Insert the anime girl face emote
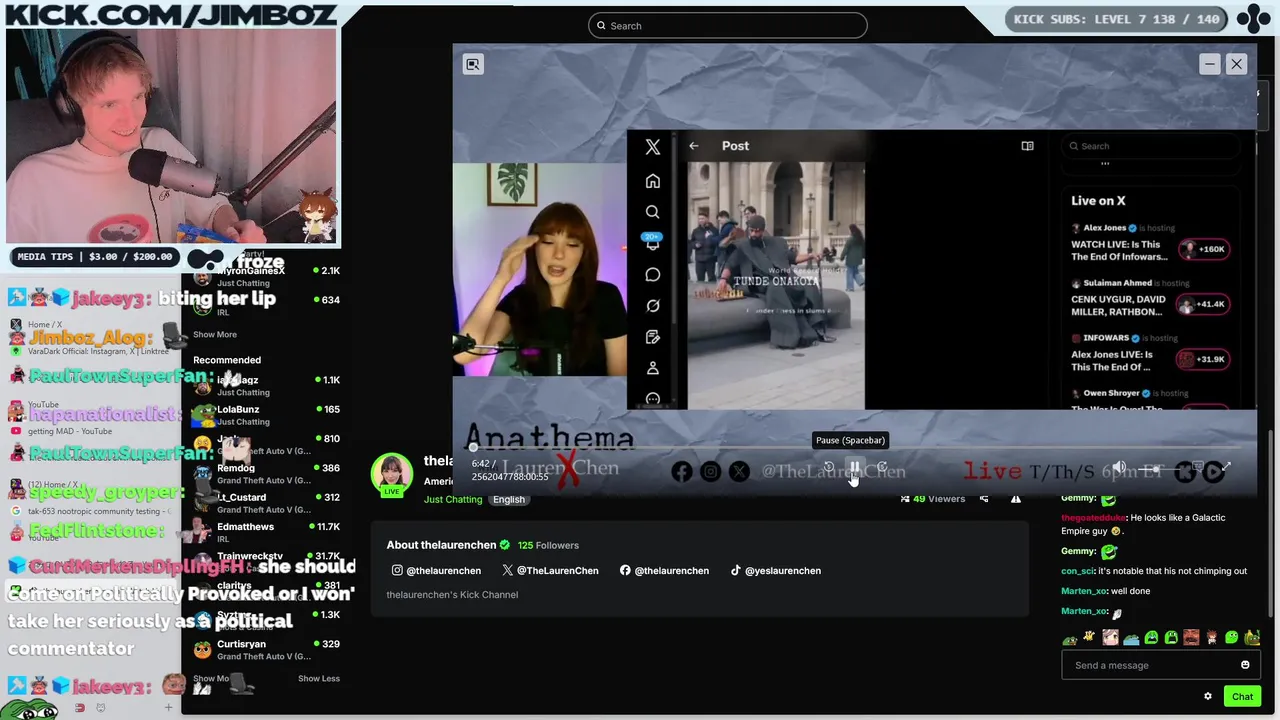Viewport: 1280px width, 720px height. click(x=1110, y=637)
